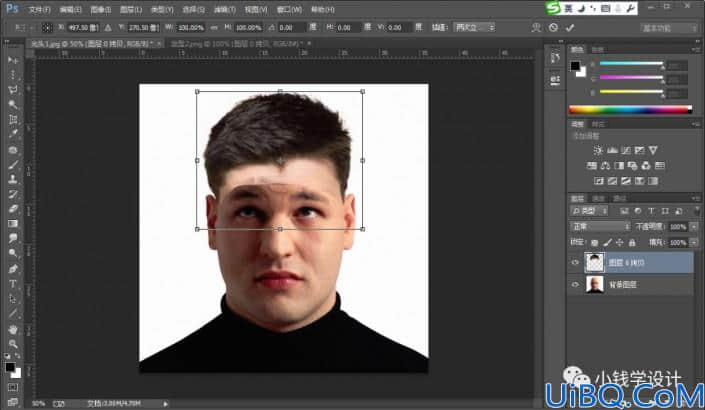
Task: Click the foreground color swatch in the toolbox
Action: pyautogui.click(x=10, y=368)
